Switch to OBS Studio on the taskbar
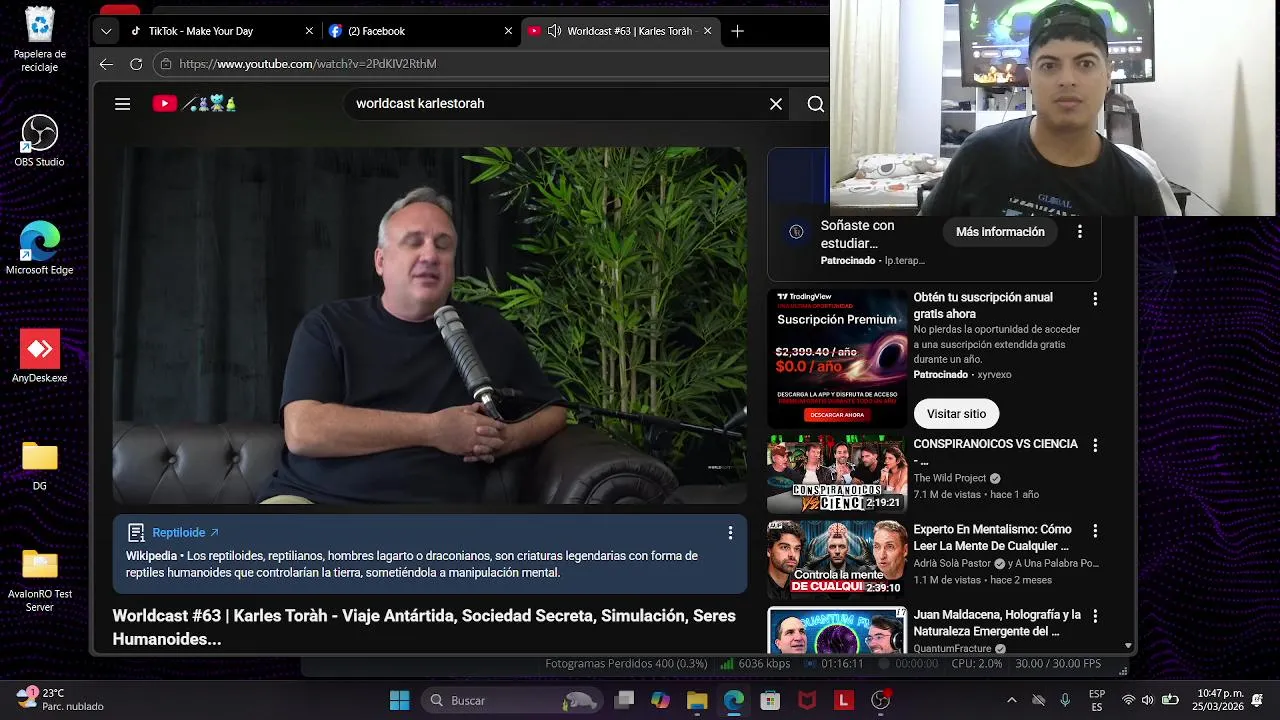Screen dimensions: 1280x720 pyautogui.click(x=881, y=700)
